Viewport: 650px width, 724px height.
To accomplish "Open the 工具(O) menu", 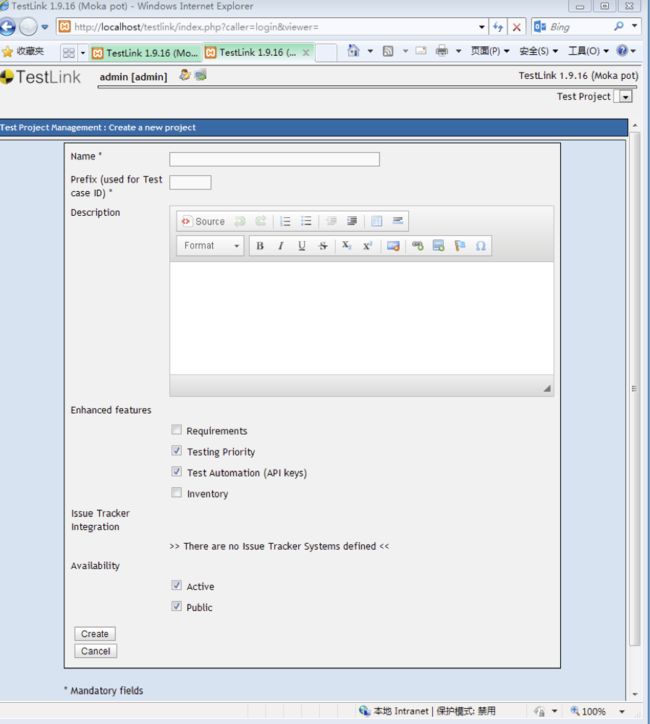I will tap(589, 51).
